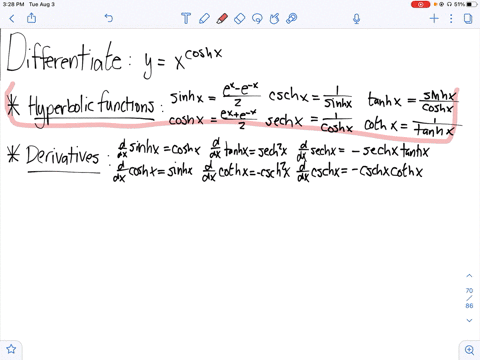Viewport: 480px width, 360px height.
Task: Undo the last stroke
Action: point(109,18)
